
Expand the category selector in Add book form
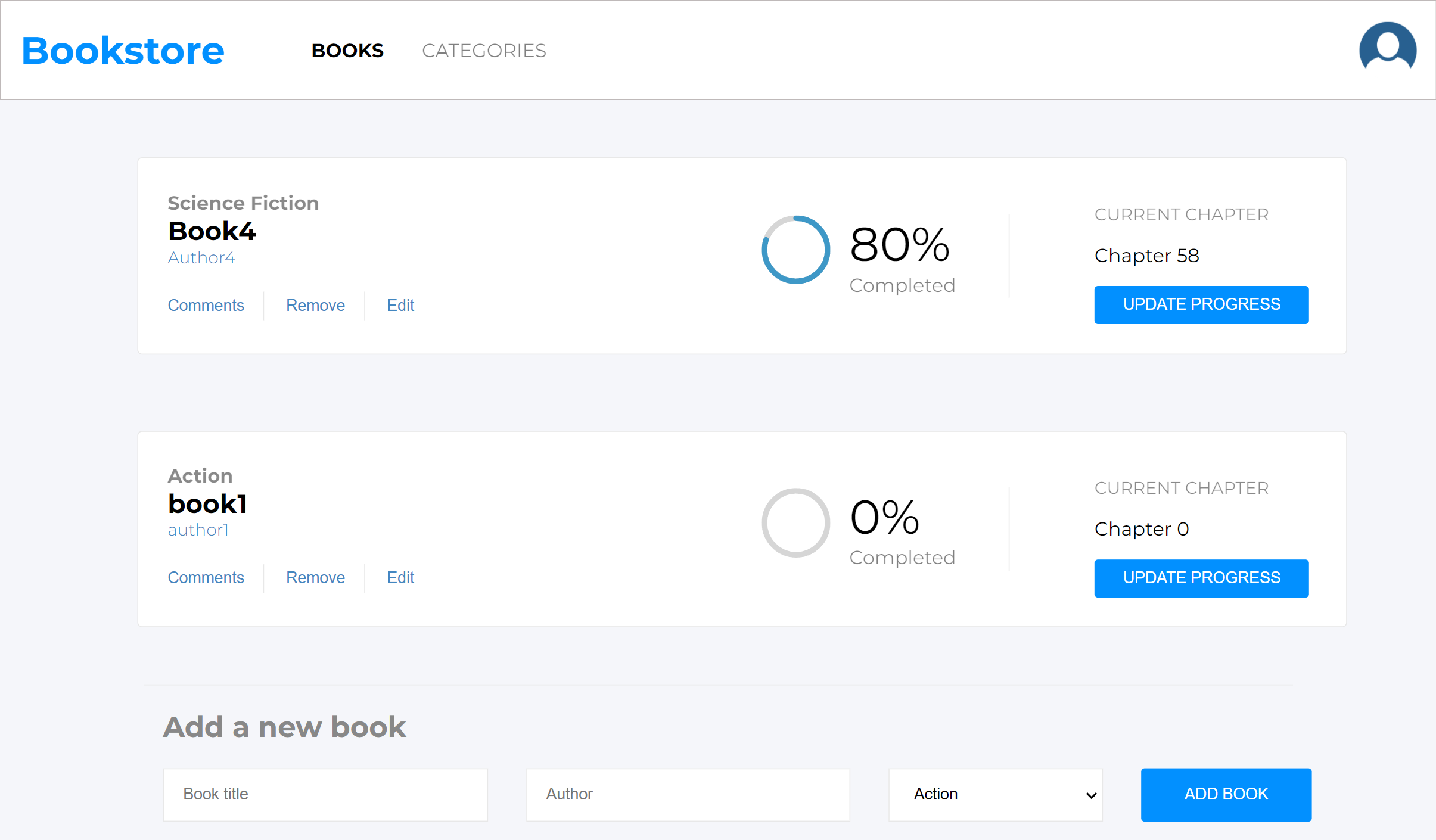[x=994, y=794]
